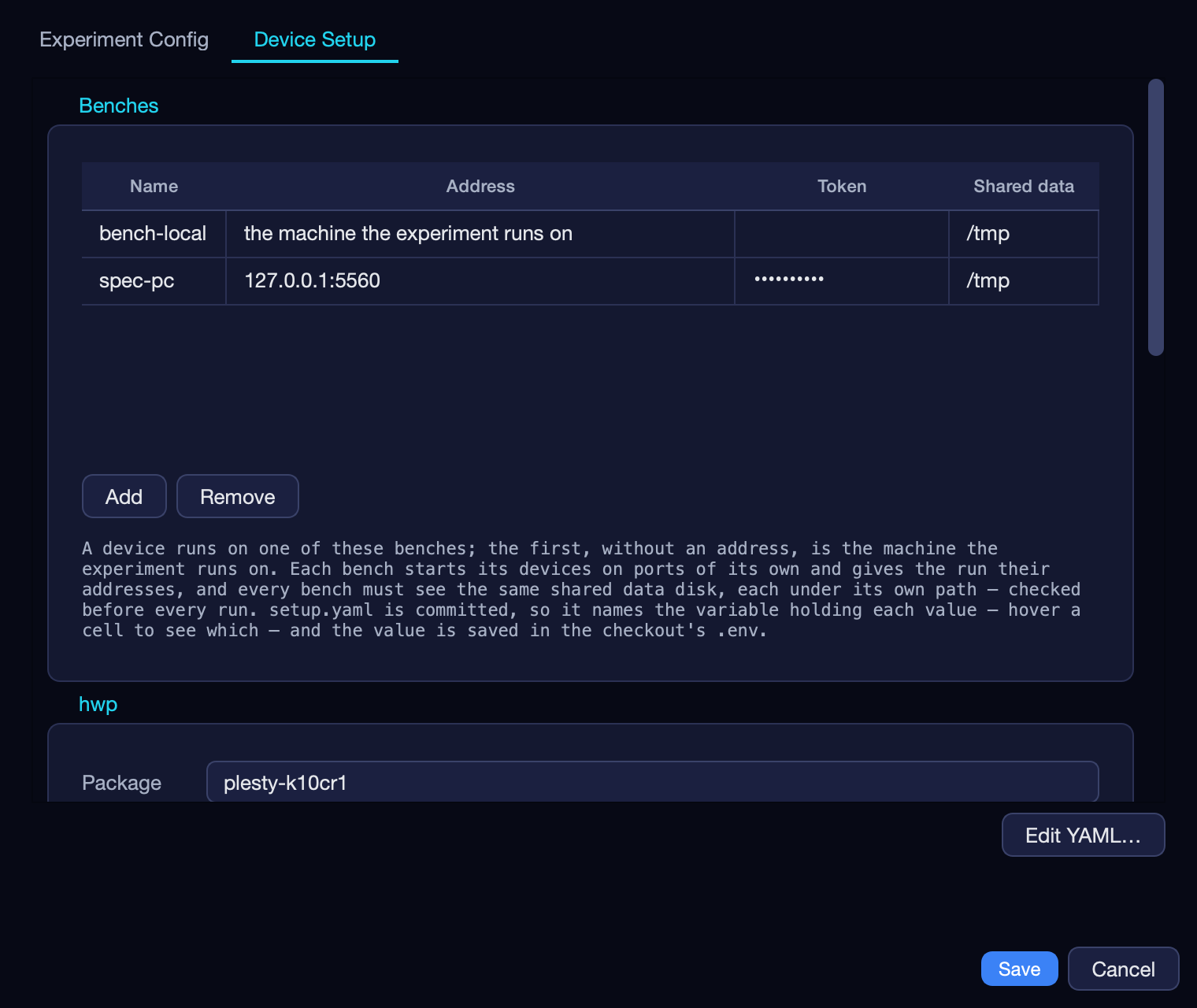Click the empty token cell for bench-local

tap(842, 234)
